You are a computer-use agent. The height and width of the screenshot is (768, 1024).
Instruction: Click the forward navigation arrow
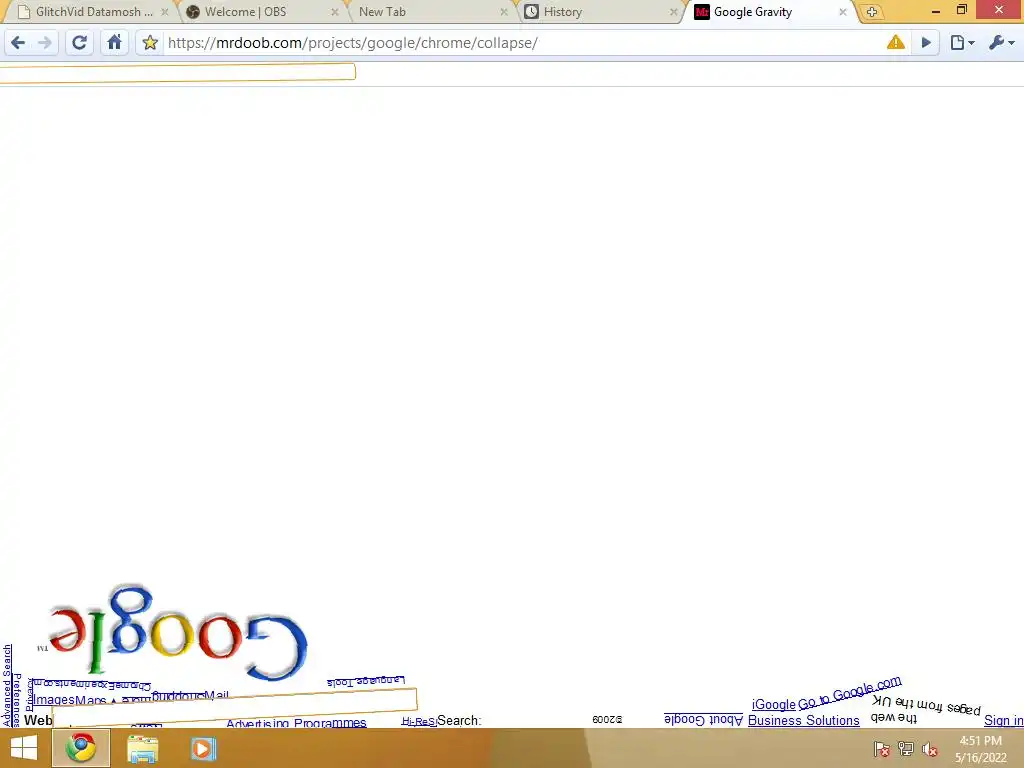click(45, 43)
